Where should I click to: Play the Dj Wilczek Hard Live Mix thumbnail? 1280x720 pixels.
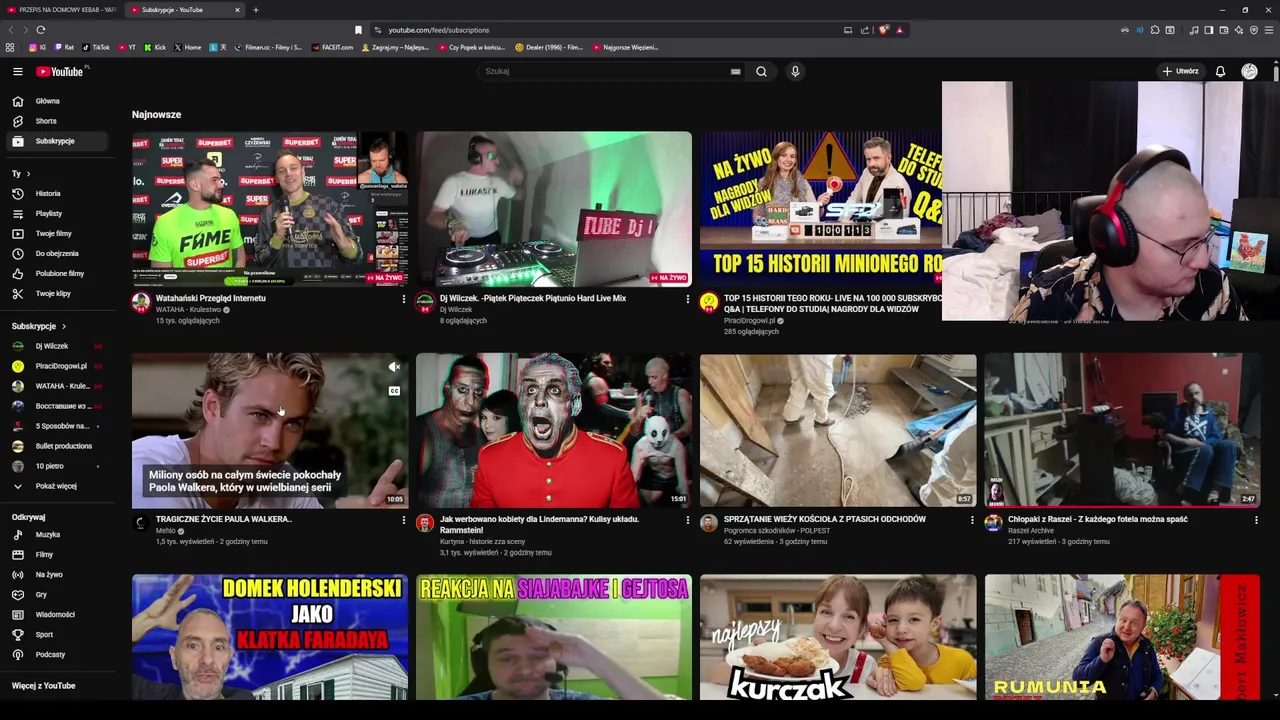pos(554,209)
